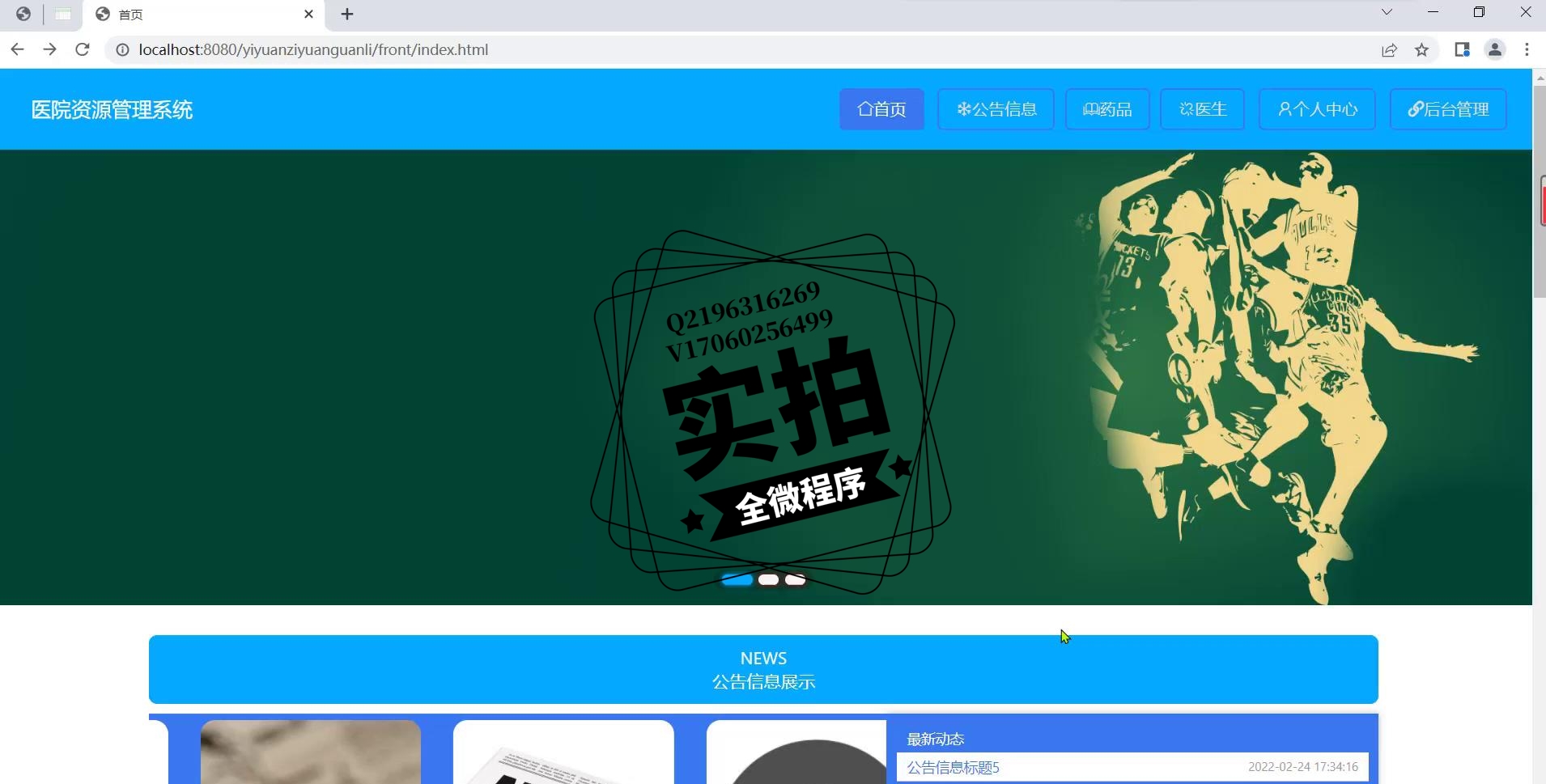
Task: Share this page icon in address bar
Action: pyautogui.click(x=1389, y=50)
